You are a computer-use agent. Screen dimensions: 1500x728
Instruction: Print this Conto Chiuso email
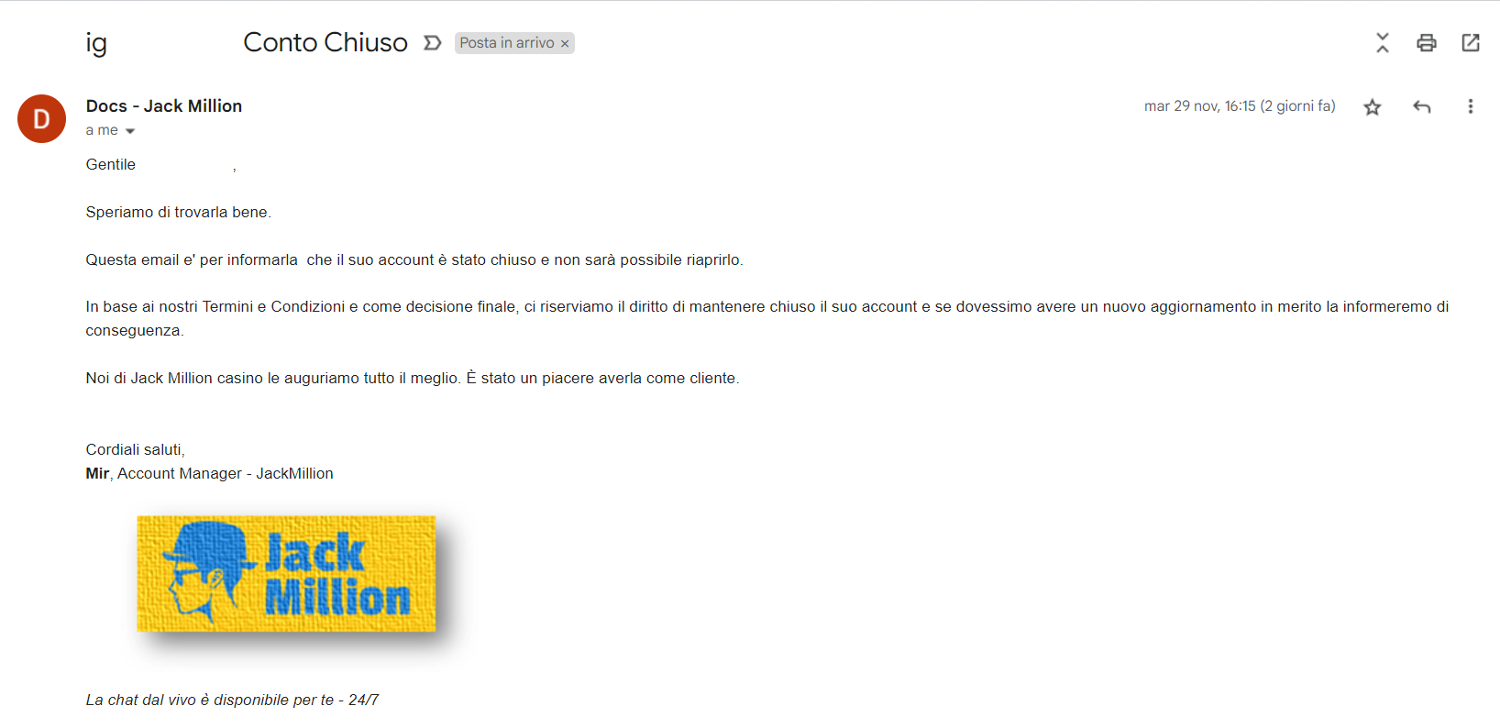[x=1426, y=43]
